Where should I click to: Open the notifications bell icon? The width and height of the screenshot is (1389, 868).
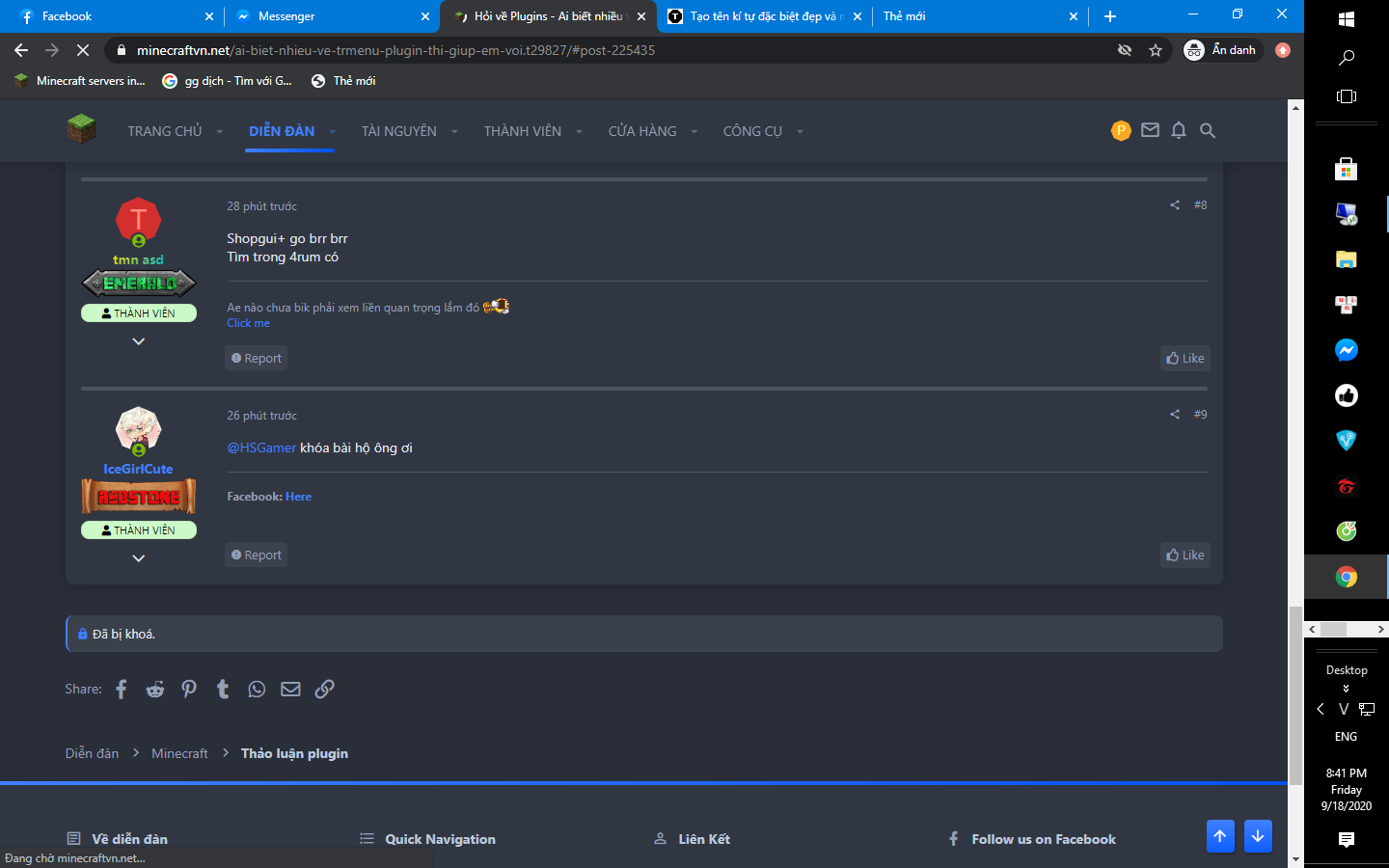coord(1179,130)
